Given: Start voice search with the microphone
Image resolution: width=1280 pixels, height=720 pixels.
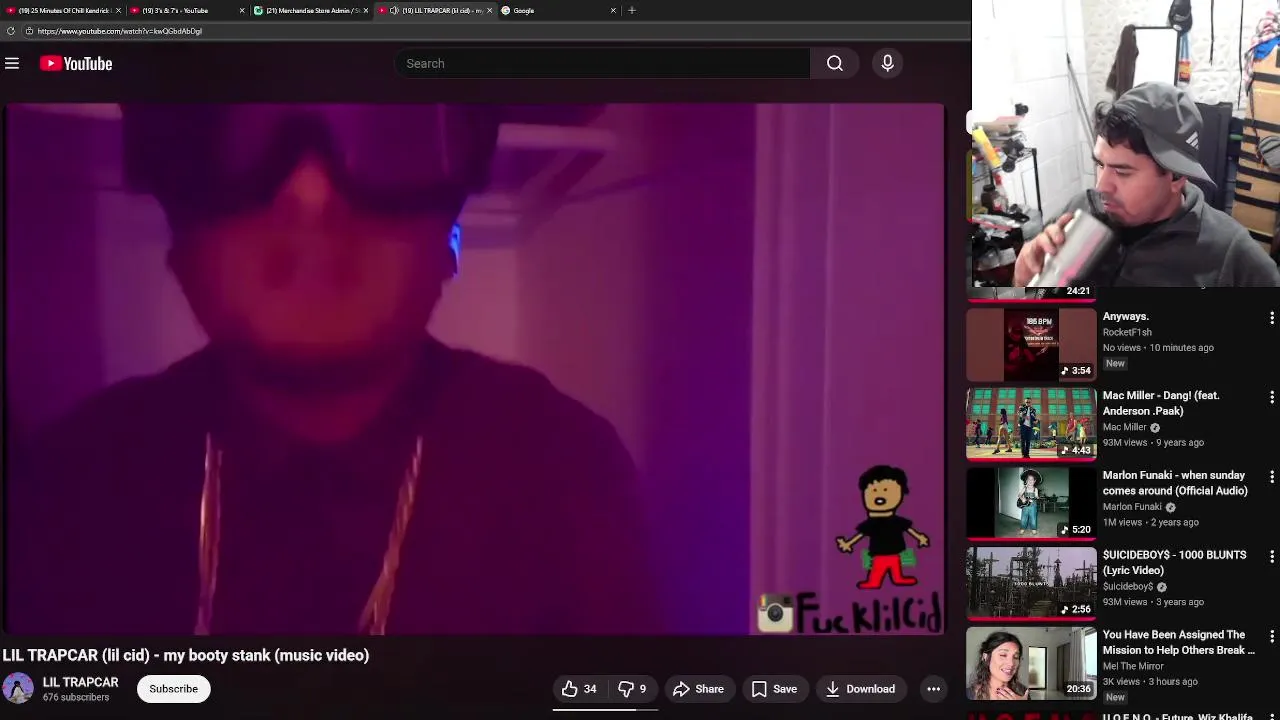Looking at the screenshot, I should coord(887,63).
